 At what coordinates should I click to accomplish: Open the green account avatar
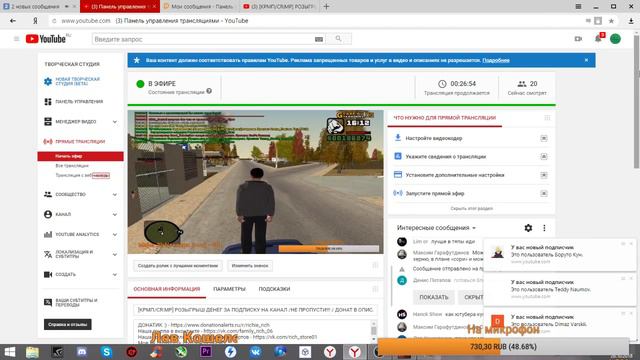coord(615,39)
